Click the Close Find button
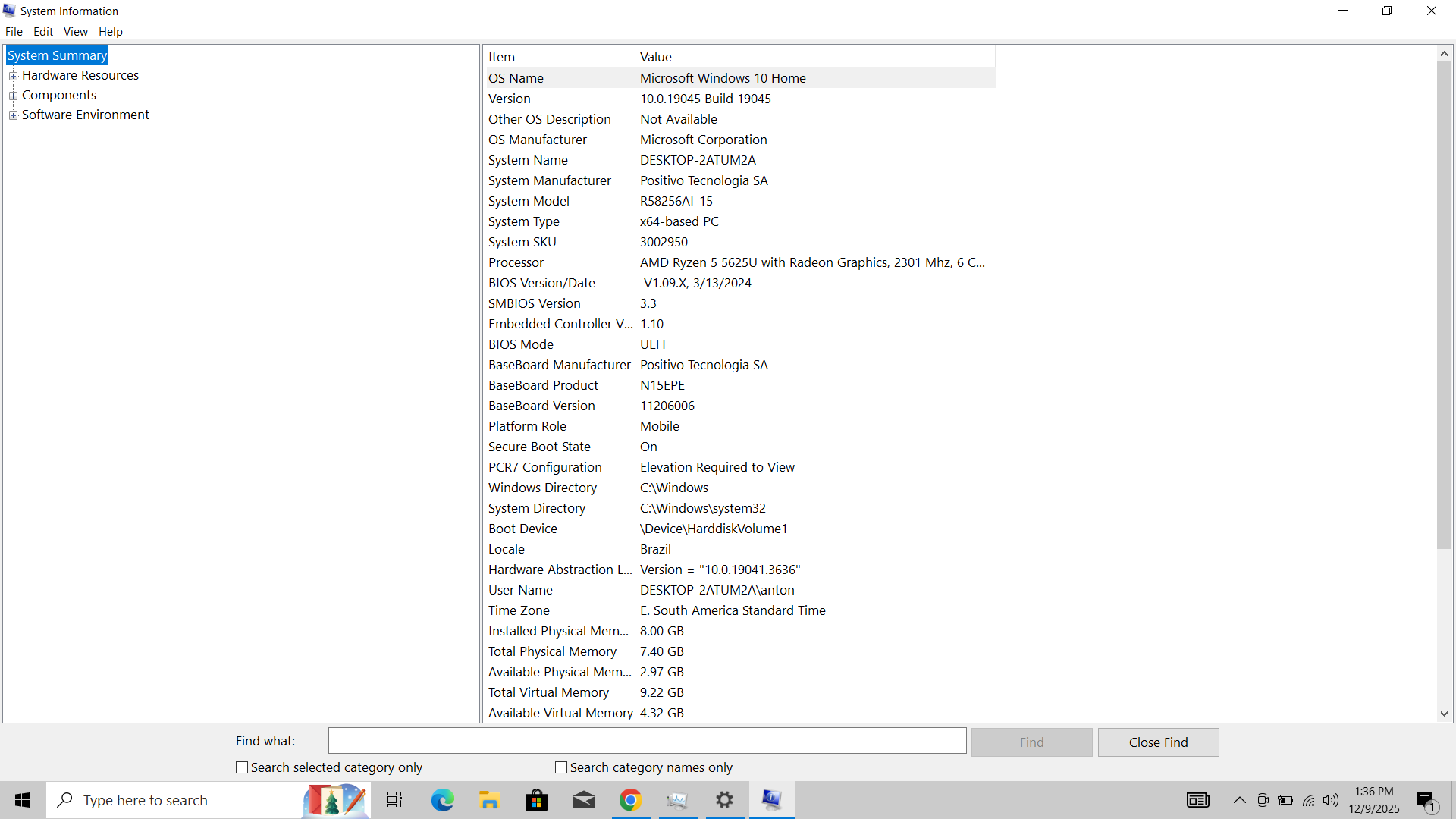The width and height of the screenshot is (1456, 819). pos(1158,742)
